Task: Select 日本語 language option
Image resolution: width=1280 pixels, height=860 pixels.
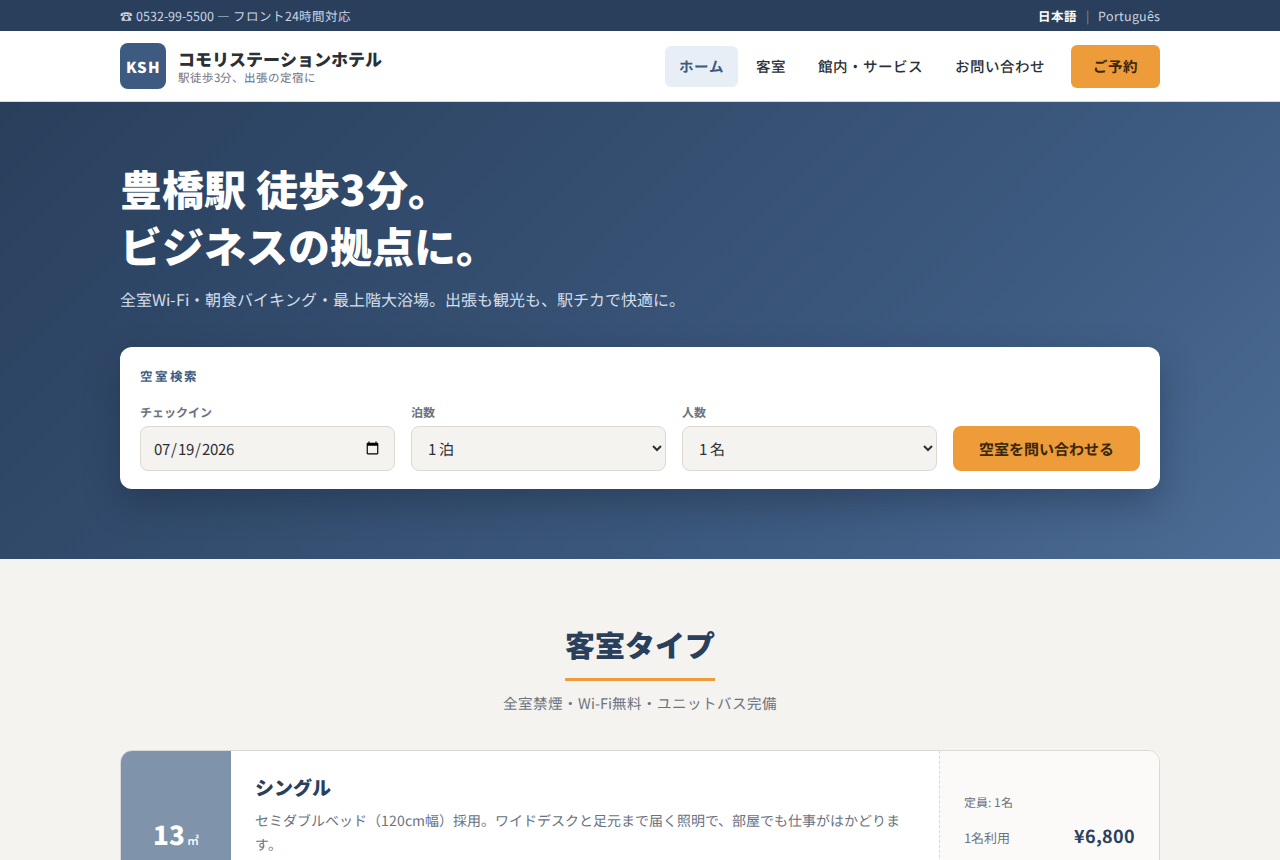Action: pyautogui.click(x=1057, y=16)
